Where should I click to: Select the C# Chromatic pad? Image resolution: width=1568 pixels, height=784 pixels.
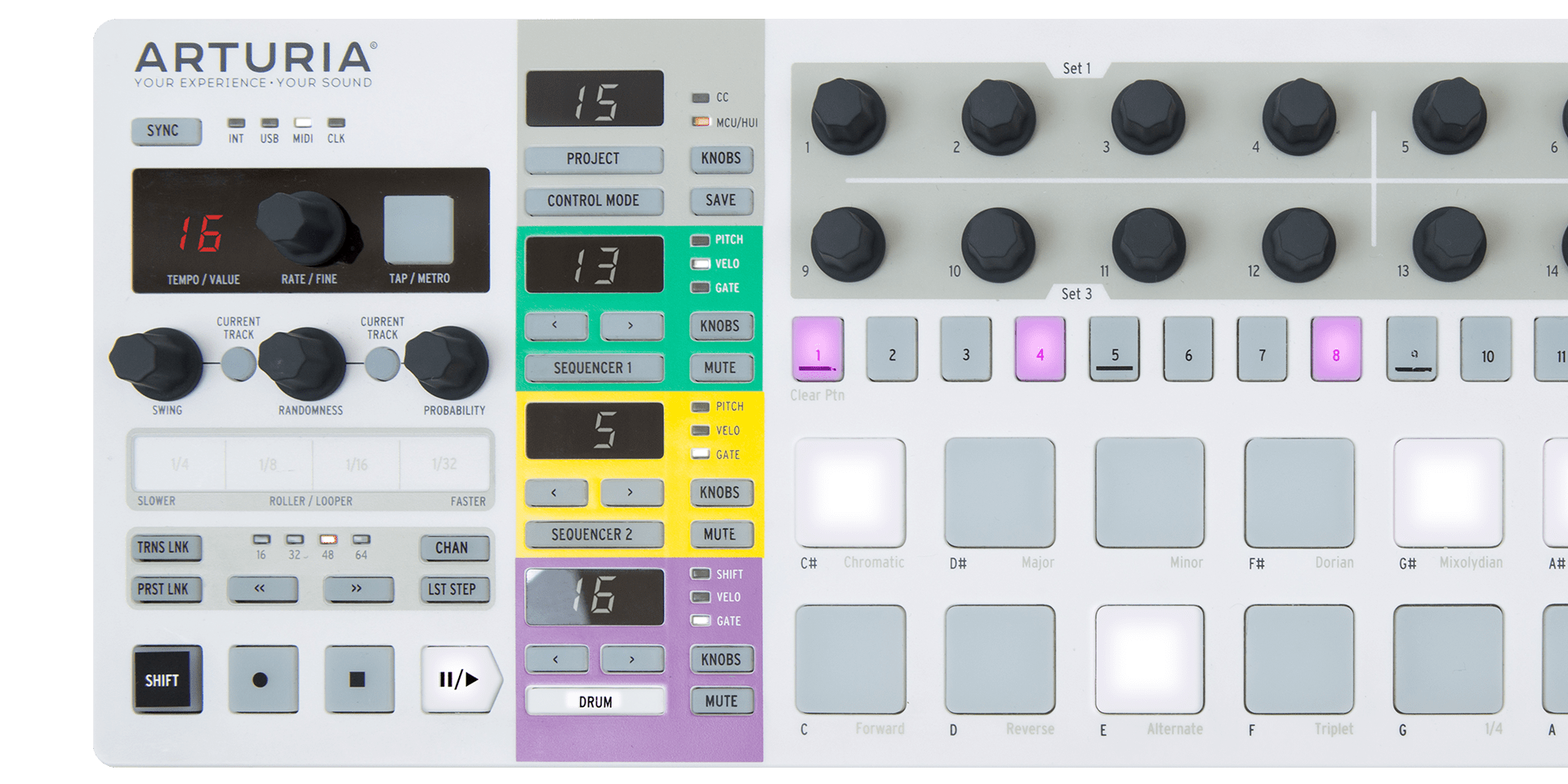[849, 492]
